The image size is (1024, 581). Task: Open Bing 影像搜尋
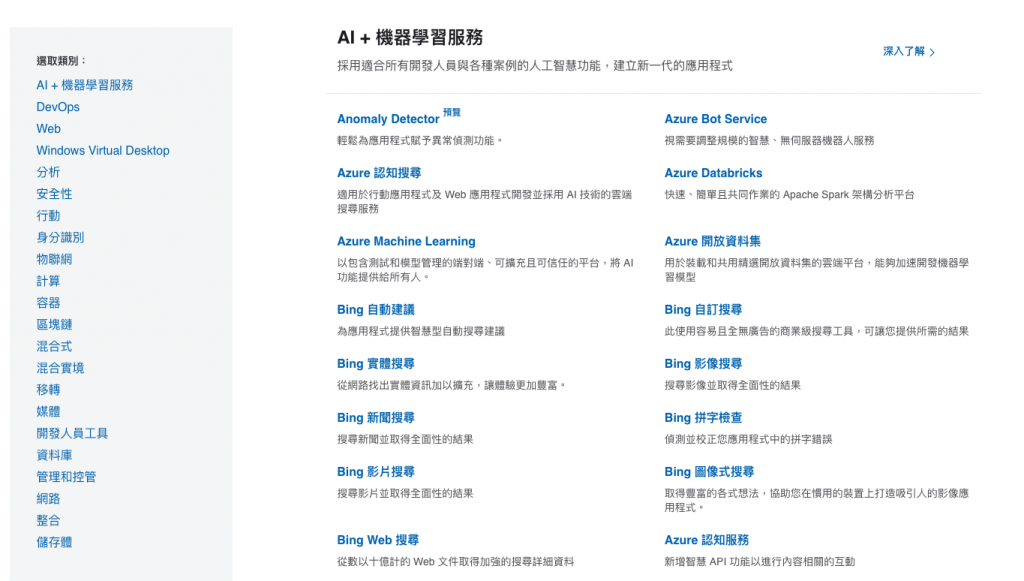pyautogui.click(x=703, y=364)
